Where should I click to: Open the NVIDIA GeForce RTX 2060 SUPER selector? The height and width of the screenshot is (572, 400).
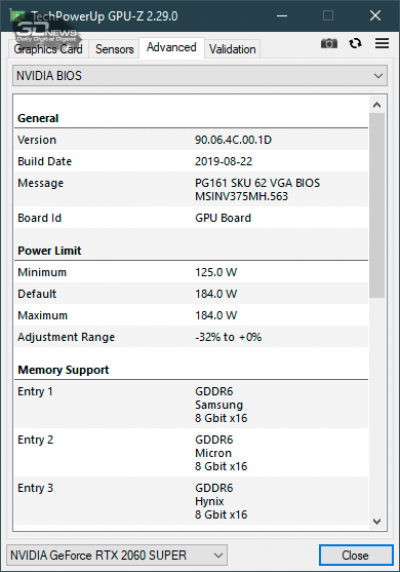coord(117,555)
